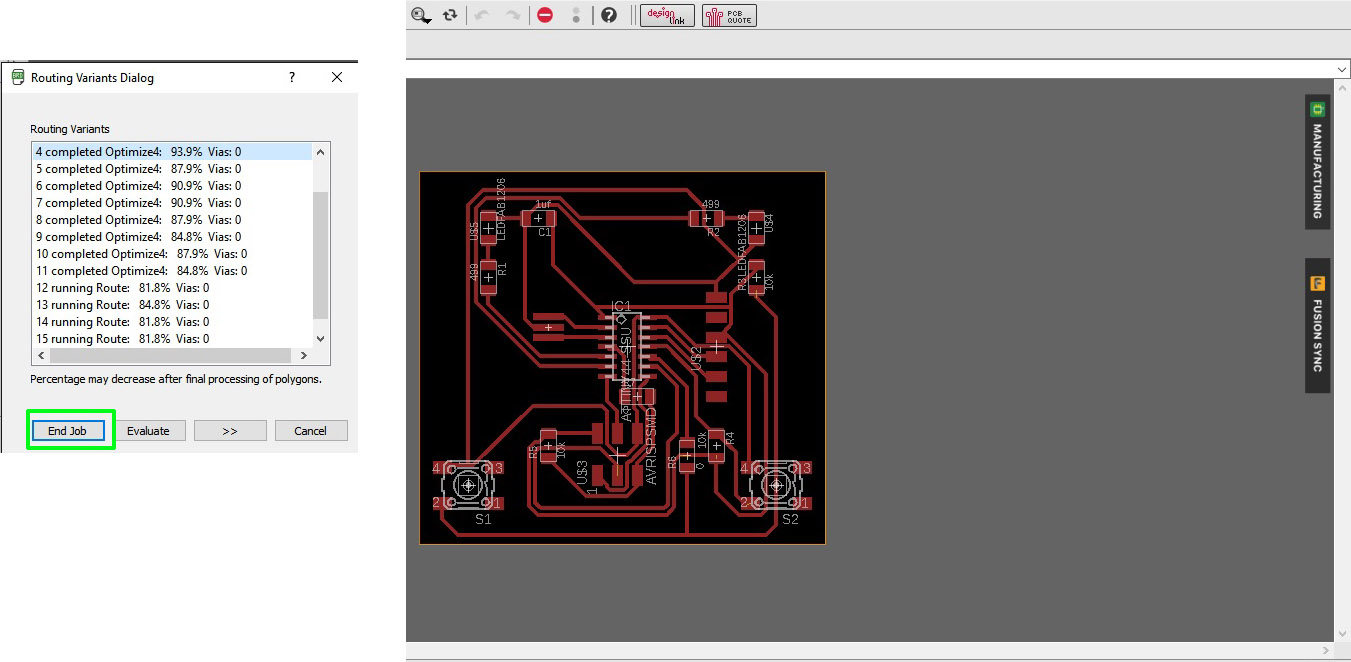Expand the command line dropdown arrow
The width and height of the screenshot is (1351, 662).
tap(1342, 68)
